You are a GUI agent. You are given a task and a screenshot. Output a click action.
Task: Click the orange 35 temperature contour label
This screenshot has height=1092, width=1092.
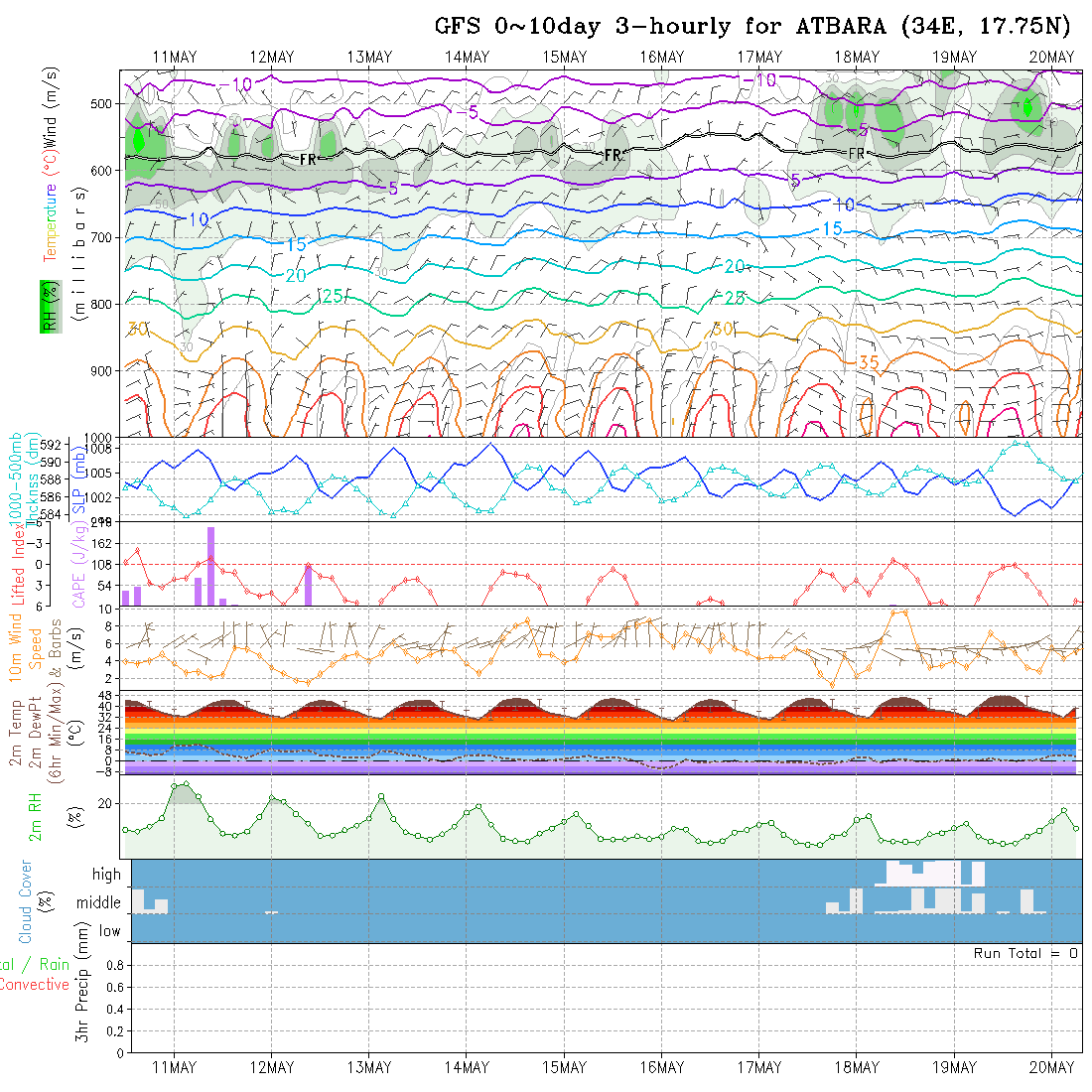pos(868,363)
